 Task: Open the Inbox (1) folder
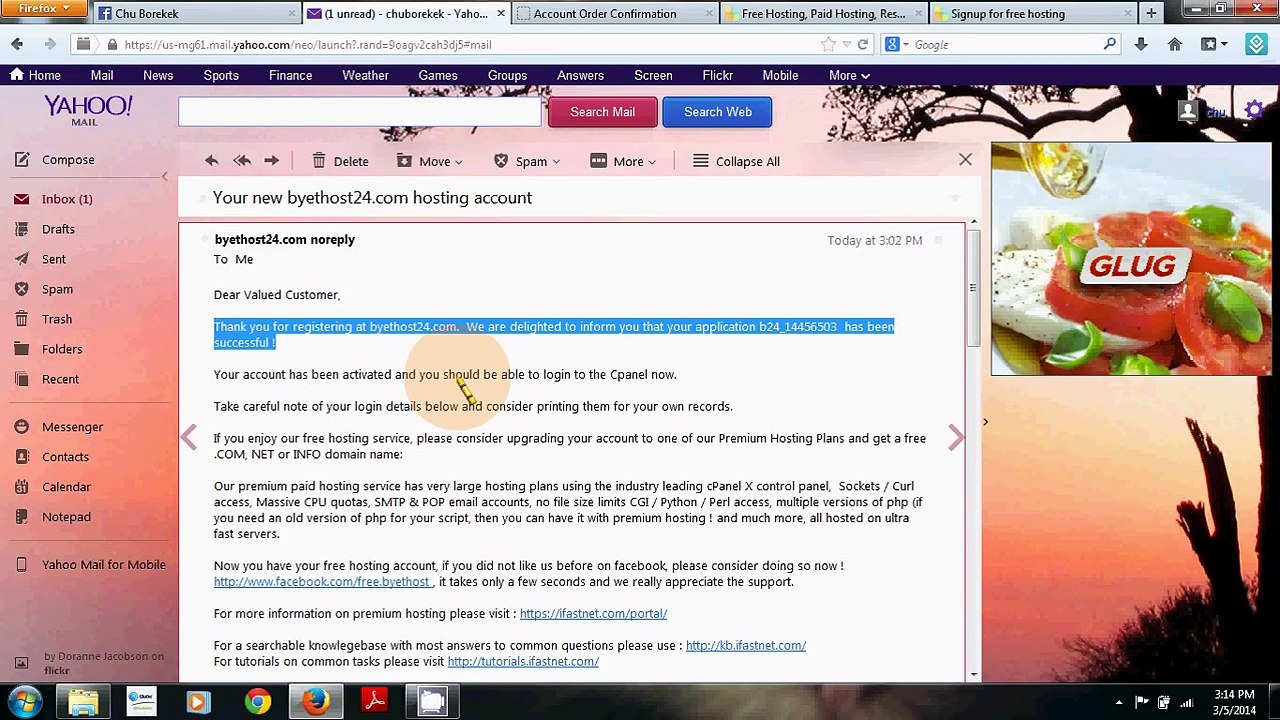point(66,199)
